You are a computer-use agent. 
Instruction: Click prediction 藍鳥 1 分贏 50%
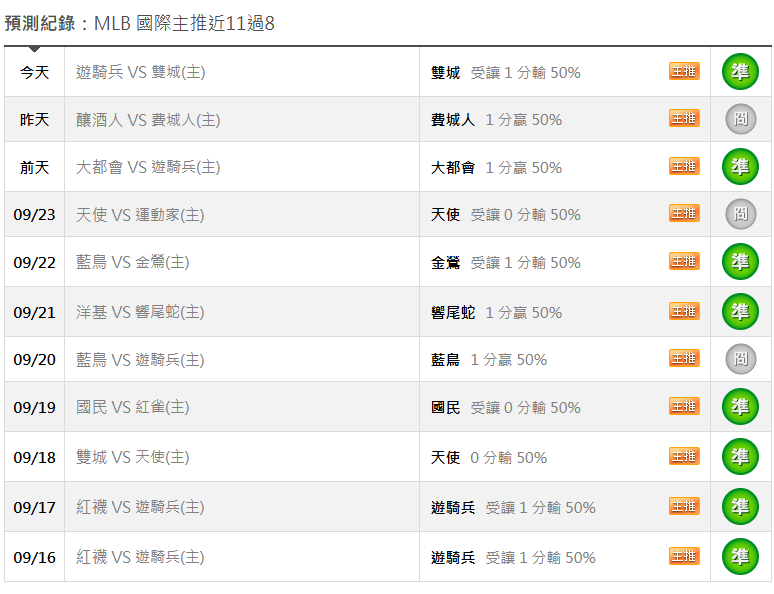tap(489, 360)
